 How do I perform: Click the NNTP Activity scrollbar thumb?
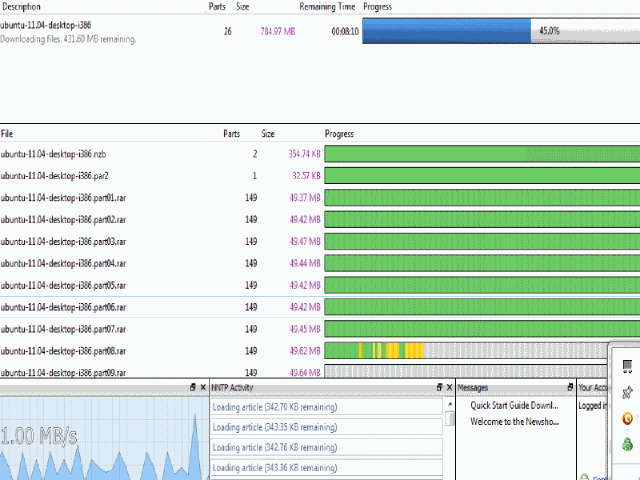tap(450, 419)
